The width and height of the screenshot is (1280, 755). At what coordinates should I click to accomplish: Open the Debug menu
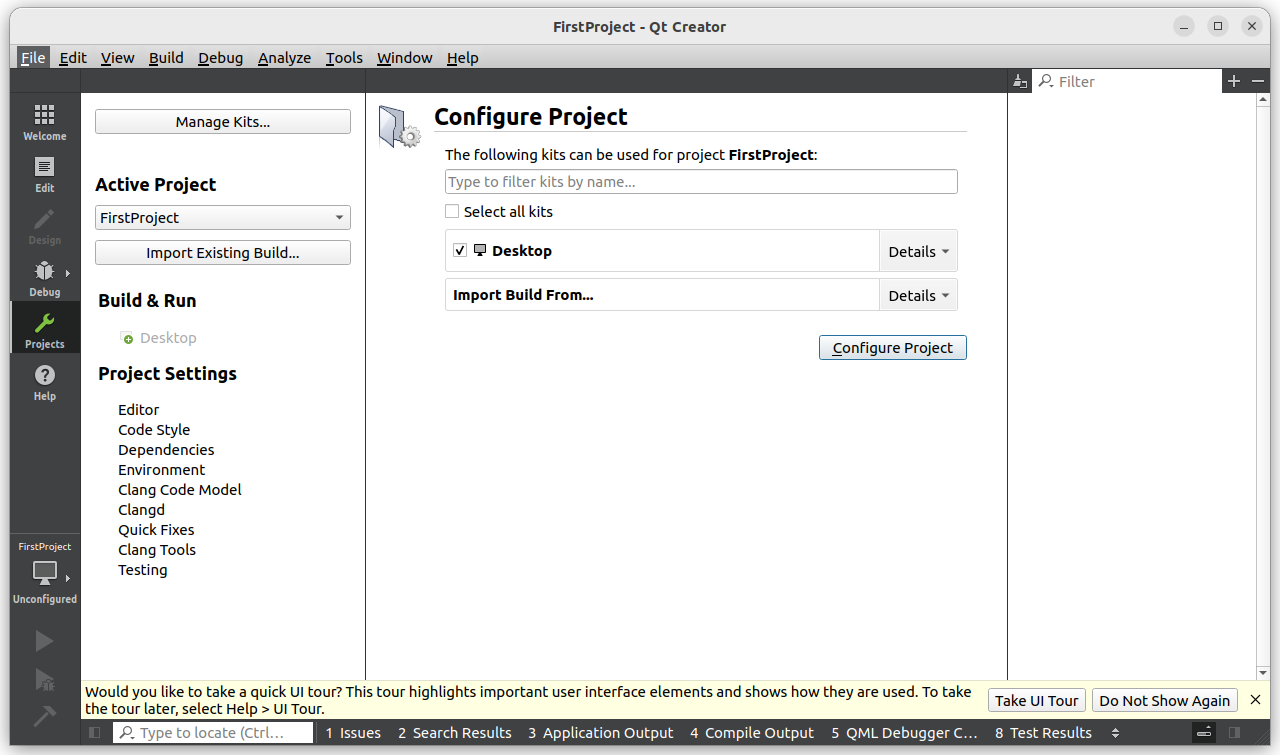[220, 58]
